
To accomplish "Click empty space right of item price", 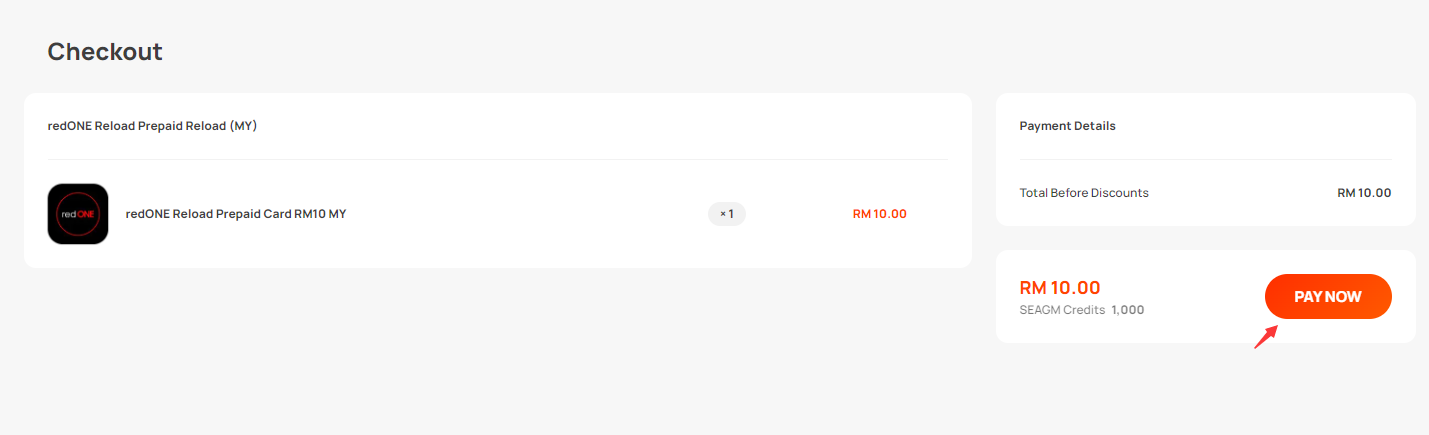I will pyautogui.click(x=935, y=214).
